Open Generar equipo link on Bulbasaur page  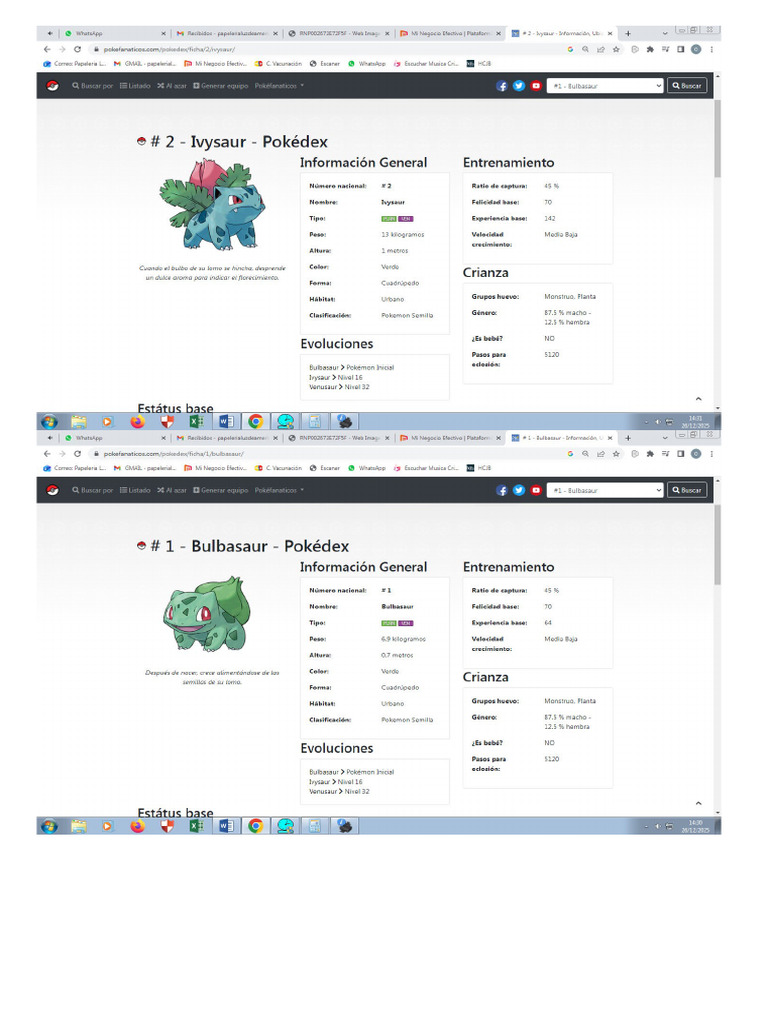[221, 490]
